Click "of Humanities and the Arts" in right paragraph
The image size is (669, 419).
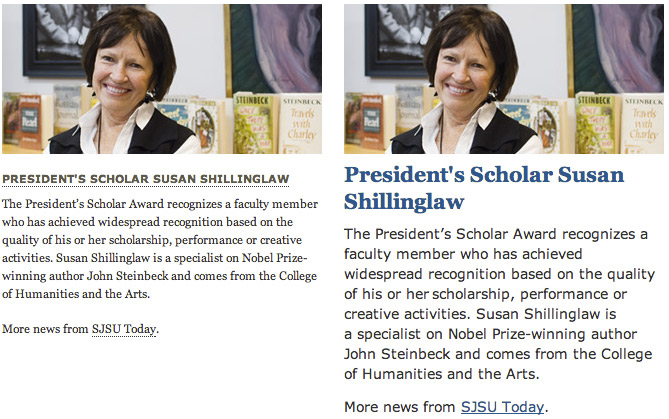441,375
